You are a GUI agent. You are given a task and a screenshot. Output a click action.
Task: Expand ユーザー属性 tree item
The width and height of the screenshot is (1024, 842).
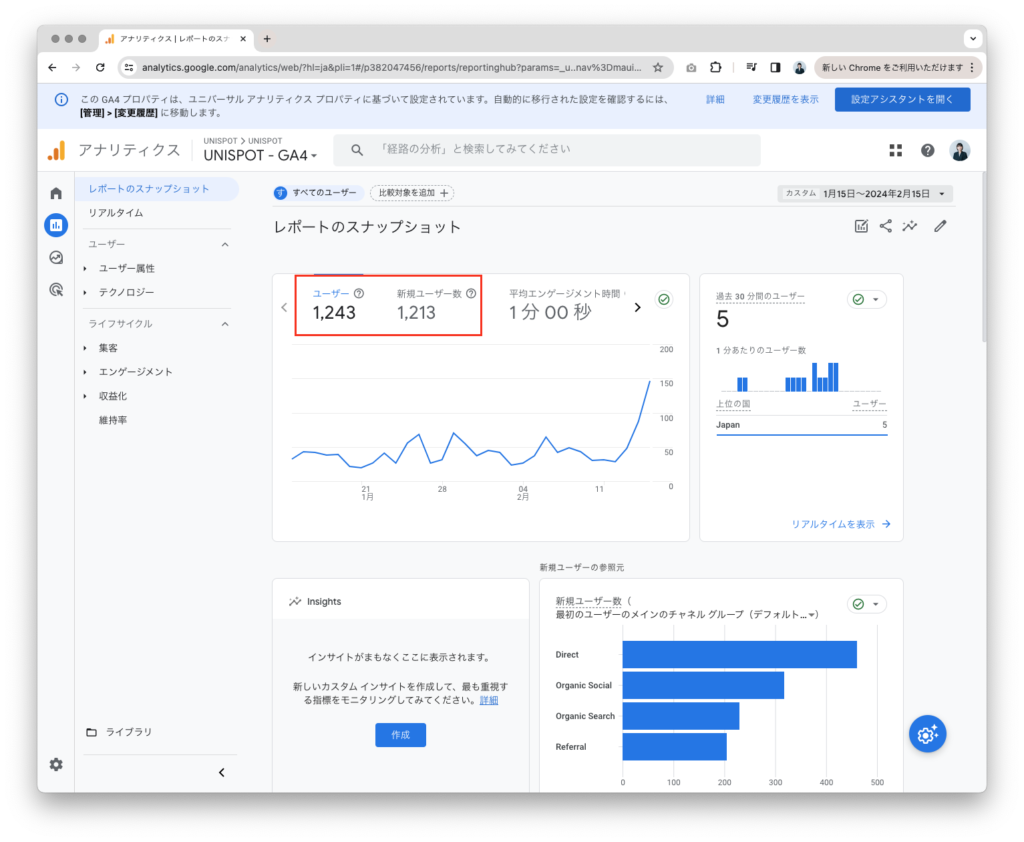85,268
